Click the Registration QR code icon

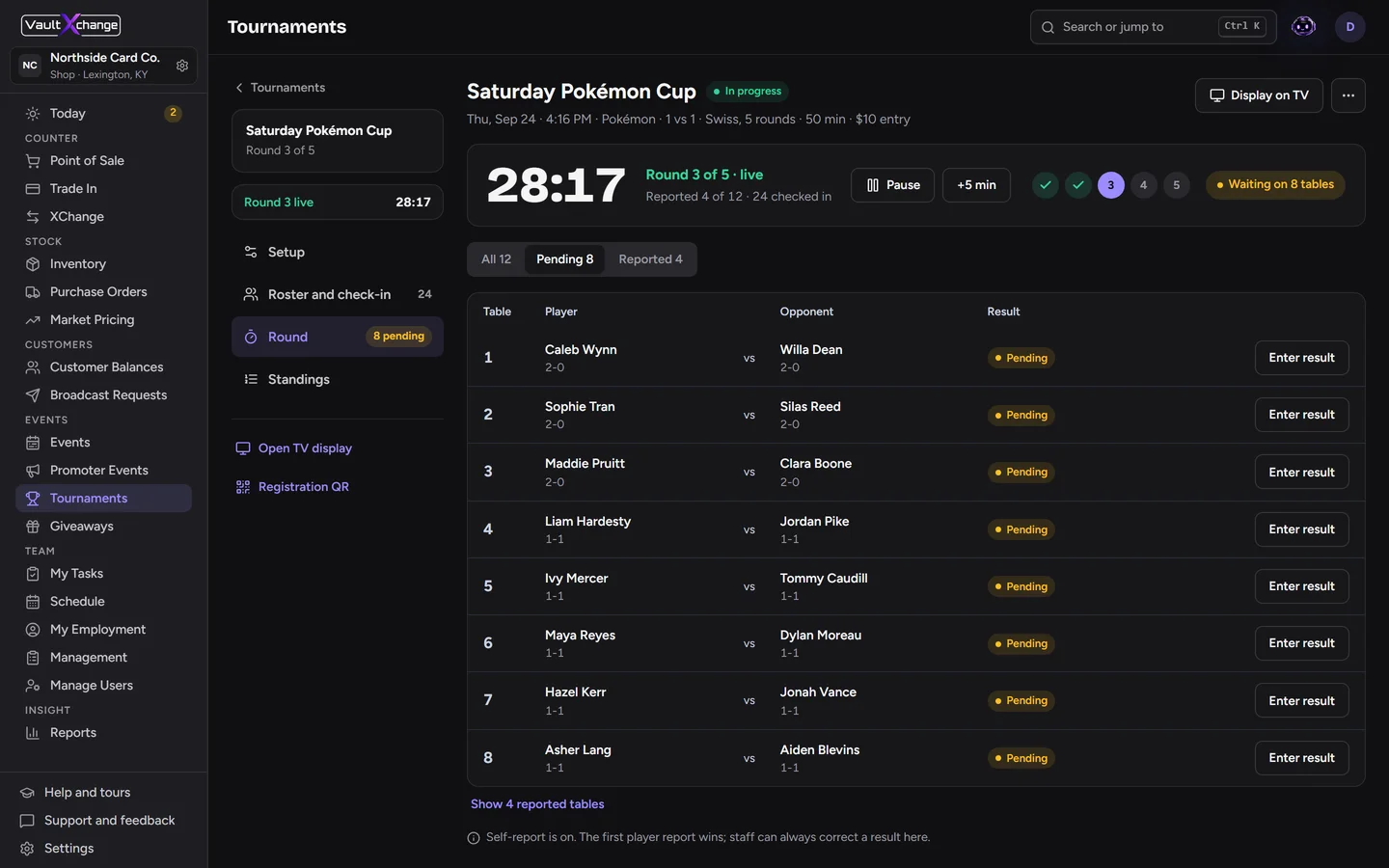click(x=243, y=487)
